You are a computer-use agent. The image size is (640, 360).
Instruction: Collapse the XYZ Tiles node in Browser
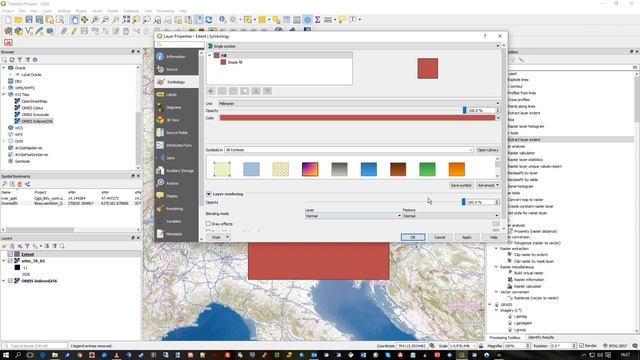pyautogui.click(x=4, y=94)
